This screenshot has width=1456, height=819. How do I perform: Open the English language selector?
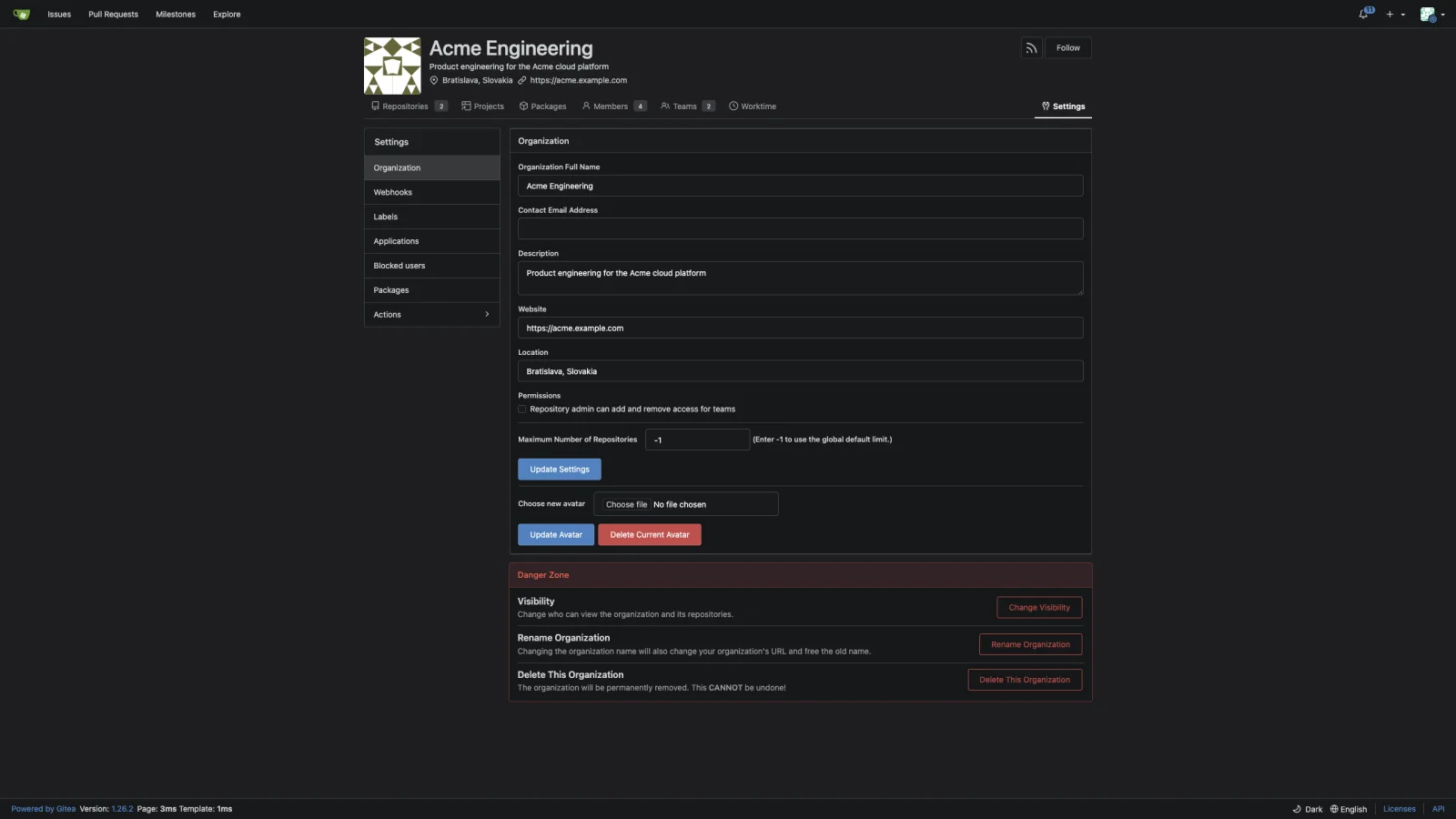[1349, 809]
